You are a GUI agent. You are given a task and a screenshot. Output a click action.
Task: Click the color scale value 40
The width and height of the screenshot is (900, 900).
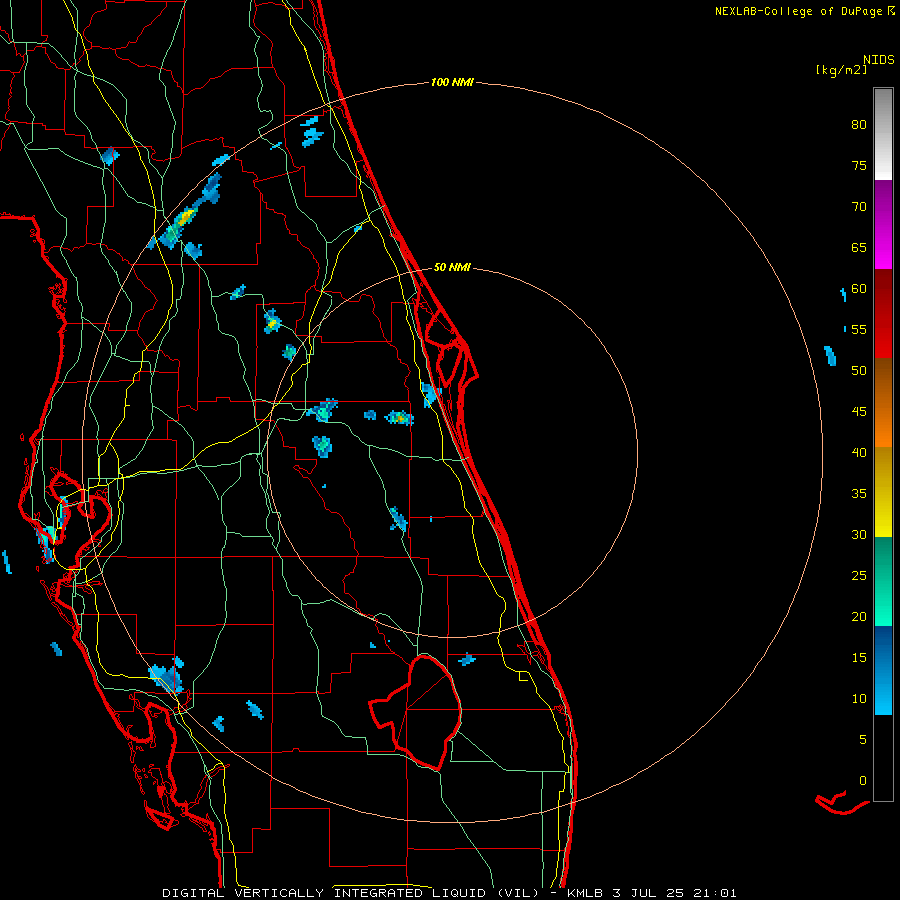coord(859,453)
